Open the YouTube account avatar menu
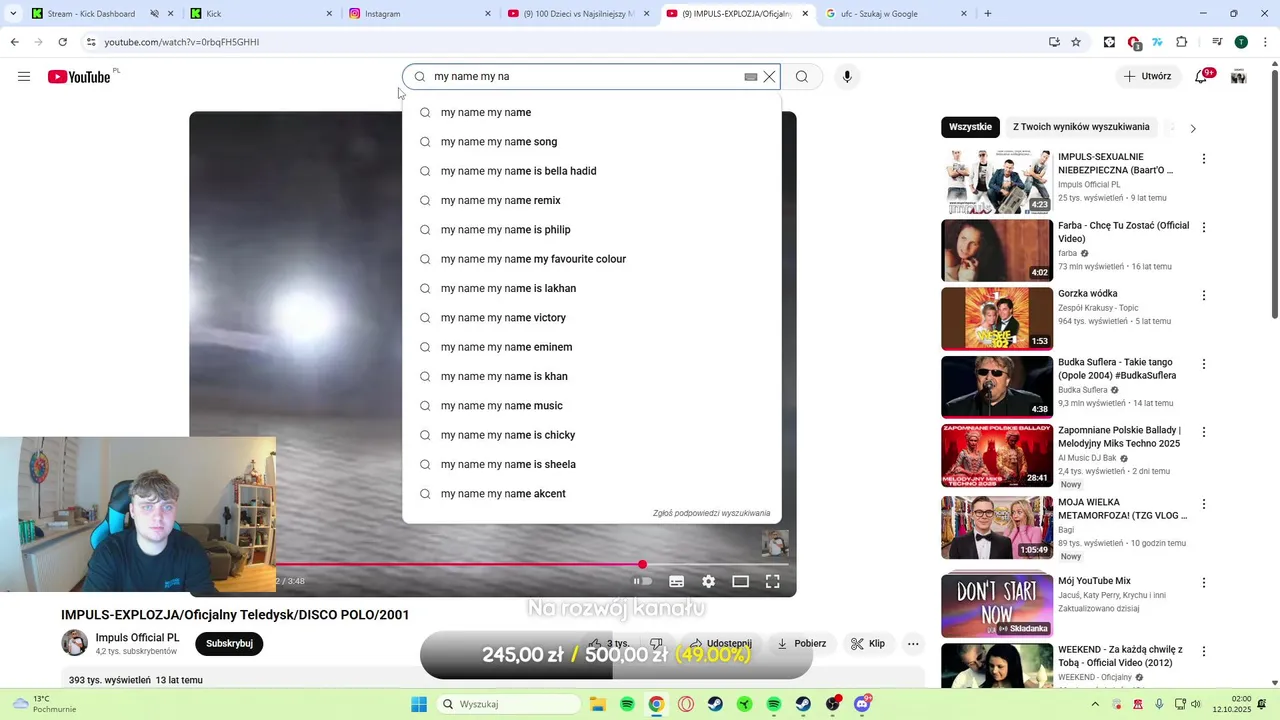 pos(1239,77)
